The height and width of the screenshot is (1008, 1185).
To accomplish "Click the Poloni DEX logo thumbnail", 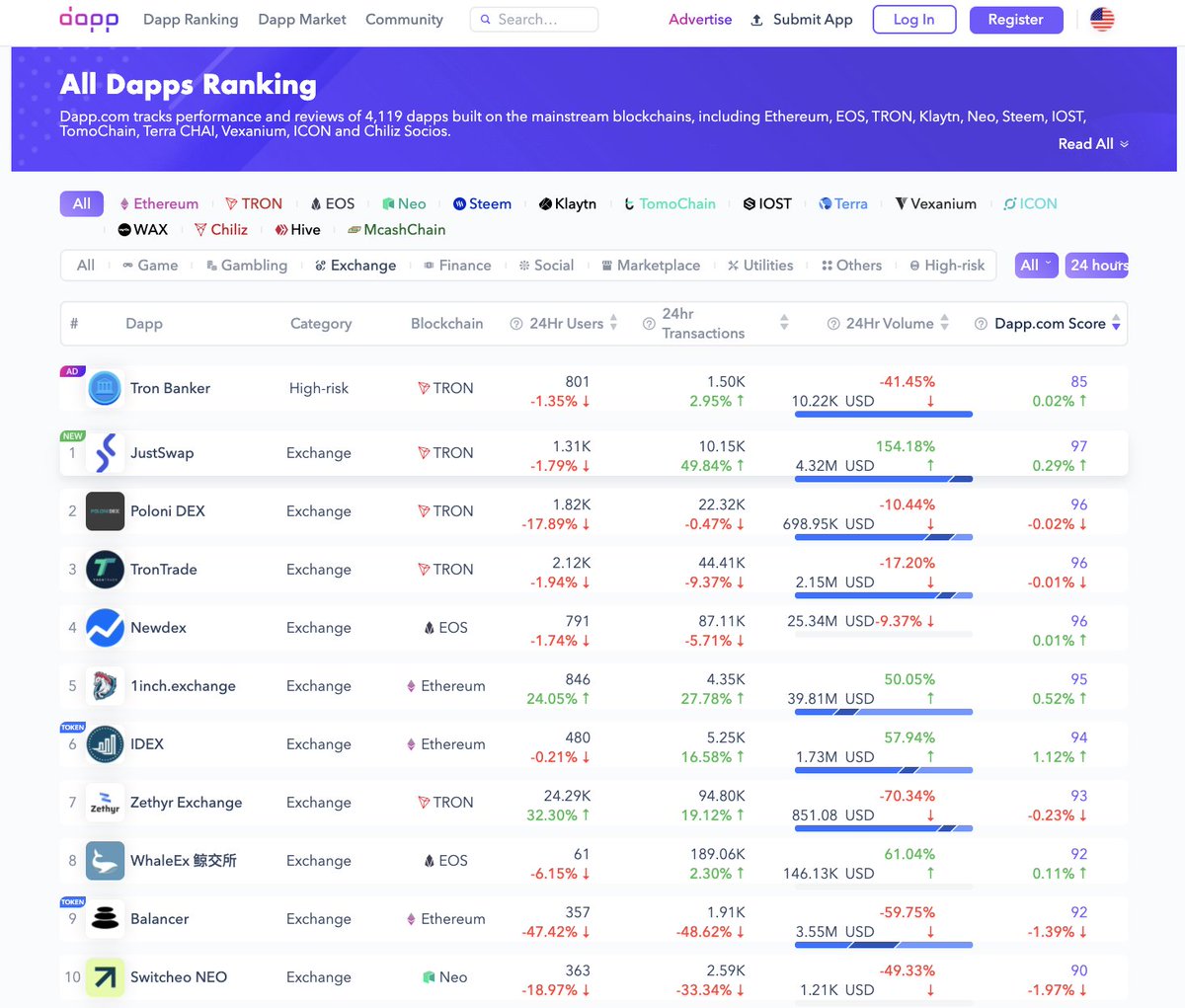I will tap(105, 511).
